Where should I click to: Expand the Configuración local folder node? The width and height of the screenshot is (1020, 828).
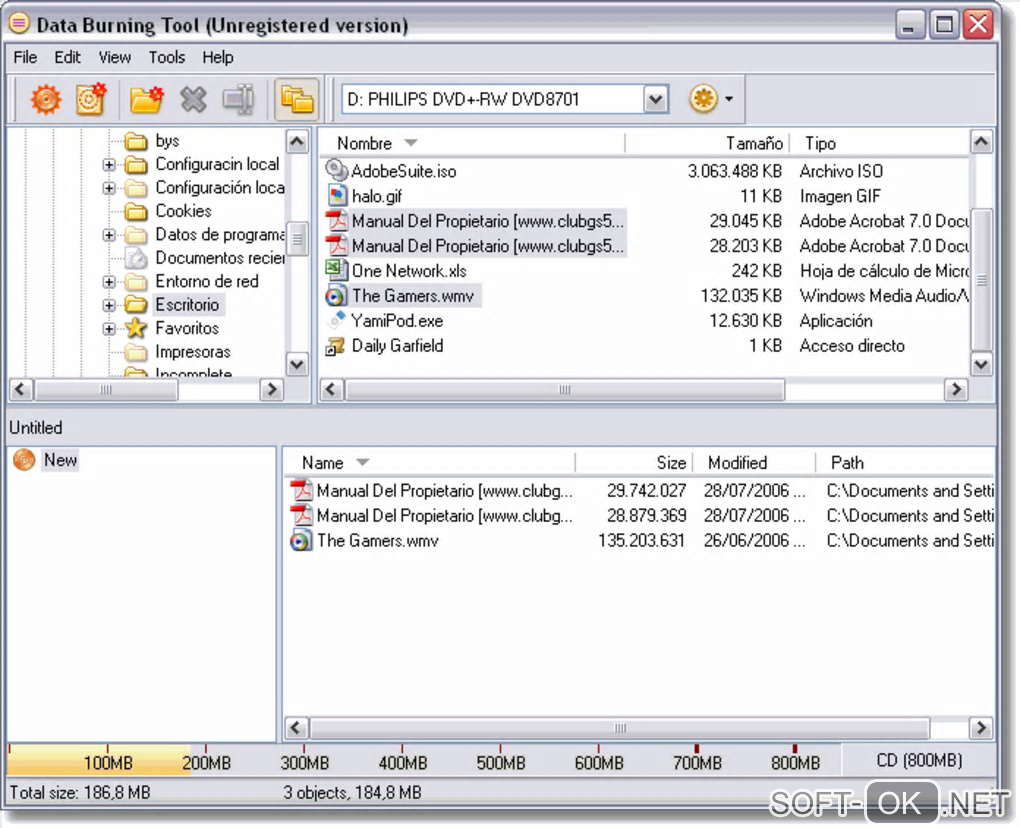point(109,188)
